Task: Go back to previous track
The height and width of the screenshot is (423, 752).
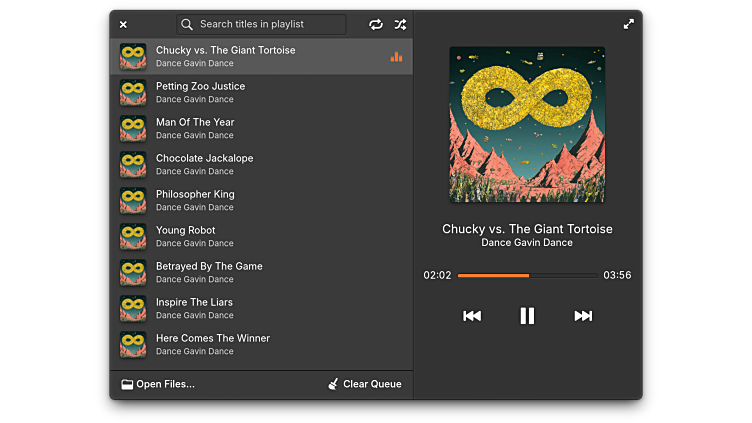Action: coord(472,316)
